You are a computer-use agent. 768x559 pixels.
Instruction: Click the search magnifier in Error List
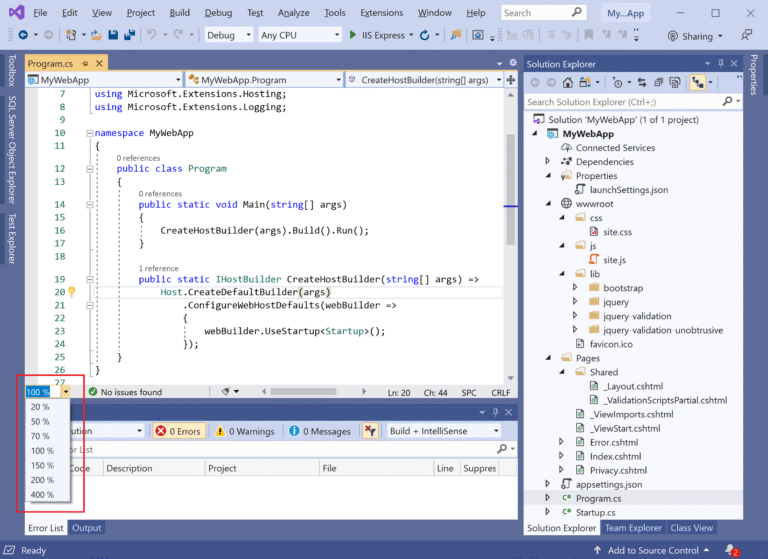click(502, 449)
